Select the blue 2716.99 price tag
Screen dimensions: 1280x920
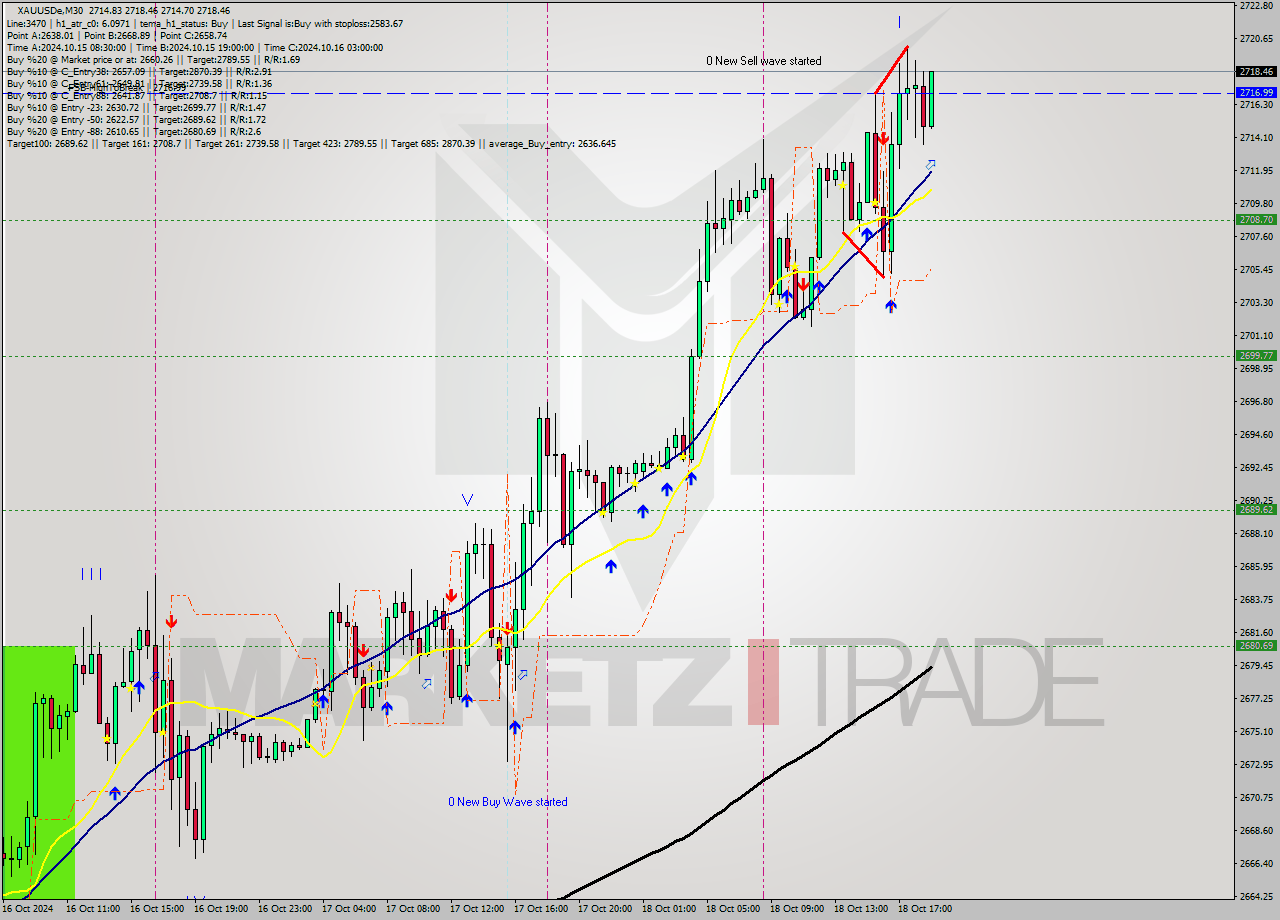1256,92
